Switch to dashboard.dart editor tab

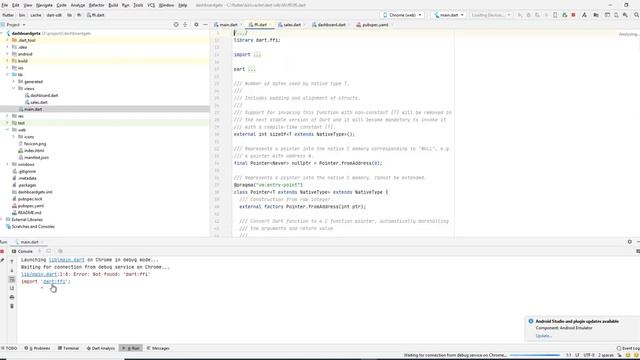pos(330,25)
